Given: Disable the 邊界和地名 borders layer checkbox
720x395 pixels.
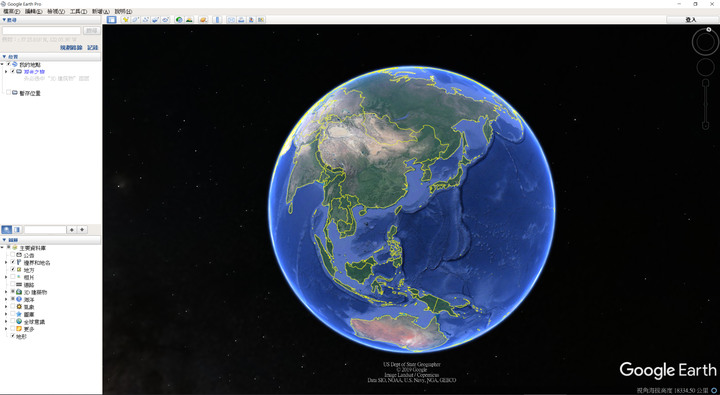Looking at the screenshot, I should tap(13, 262).
